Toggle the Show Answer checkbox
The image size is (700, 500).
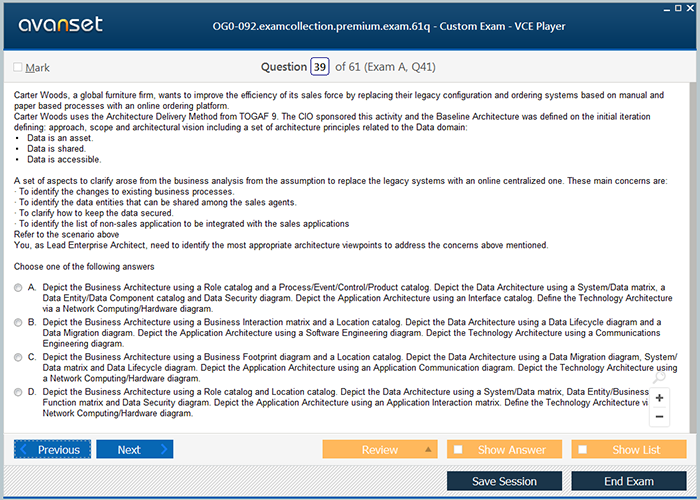(x=458, y=449)
